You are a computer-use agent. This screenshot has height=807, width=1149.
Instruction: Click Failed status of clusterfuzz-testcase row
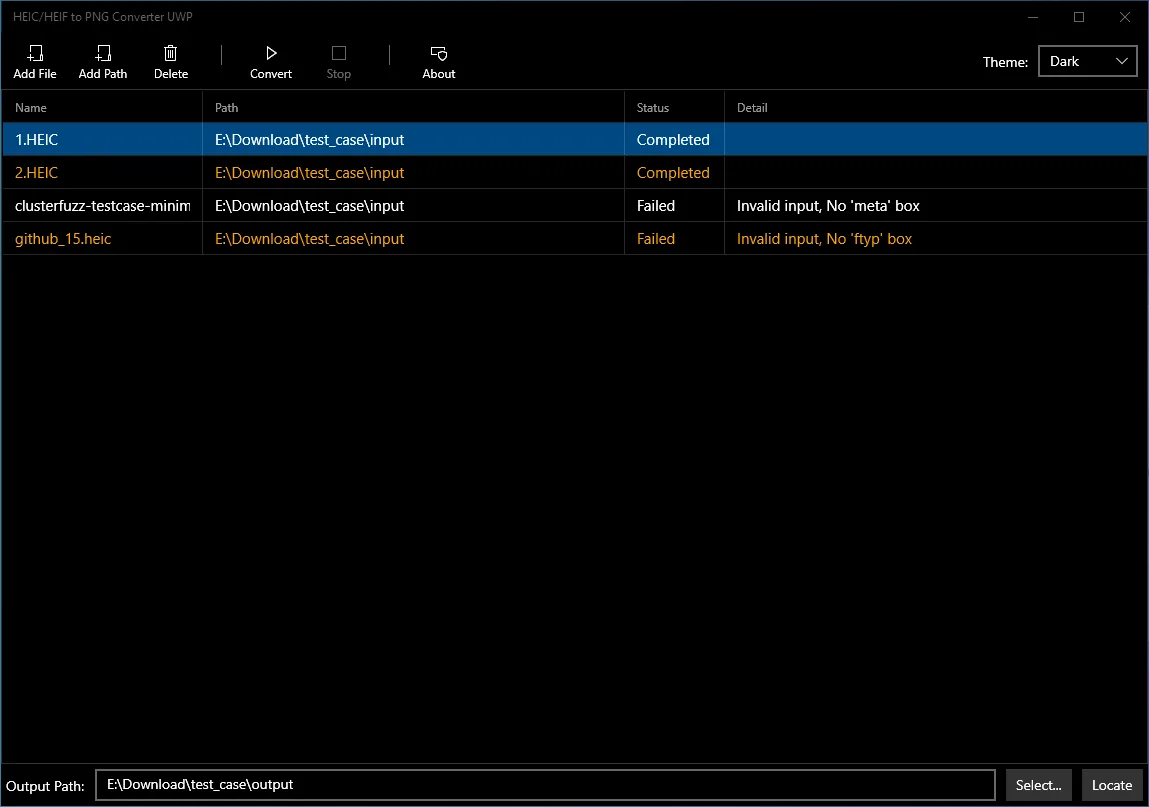[x=656, y=206]
